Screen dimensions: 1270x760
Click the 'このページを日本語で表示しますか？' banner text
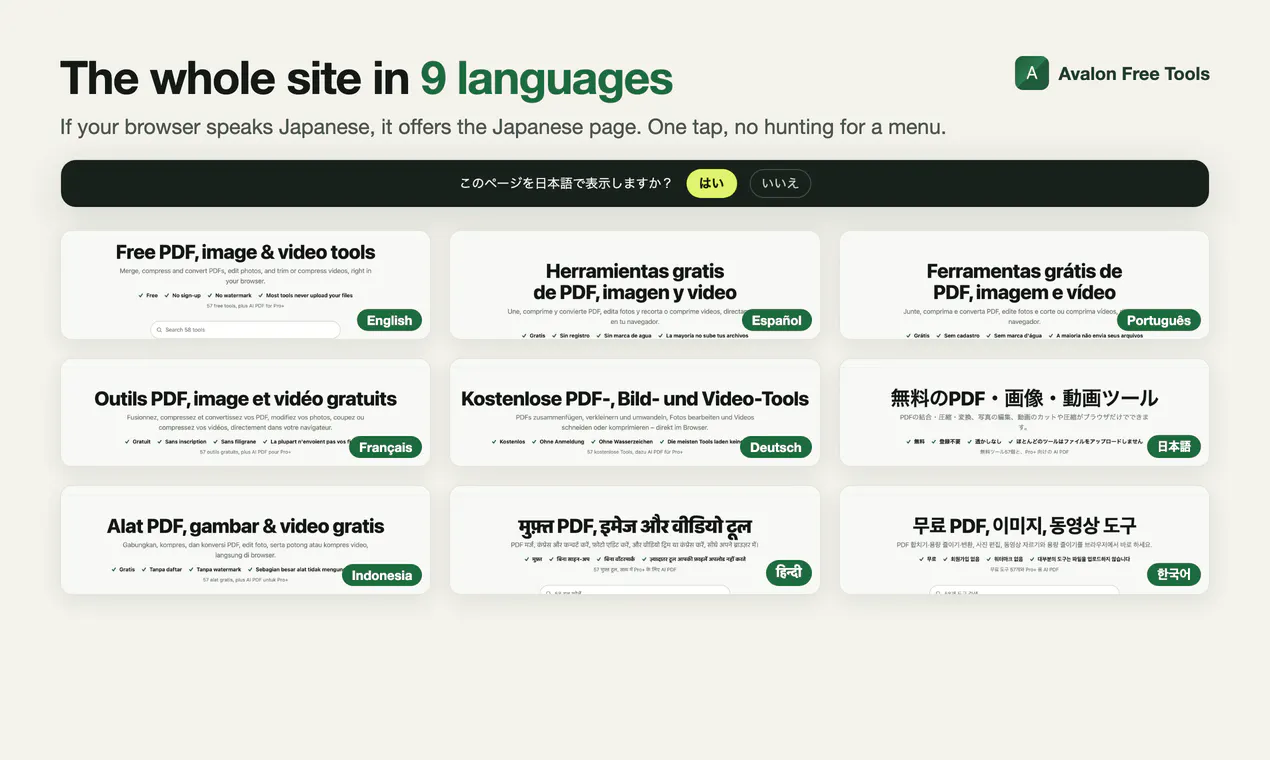click(566, 183)
